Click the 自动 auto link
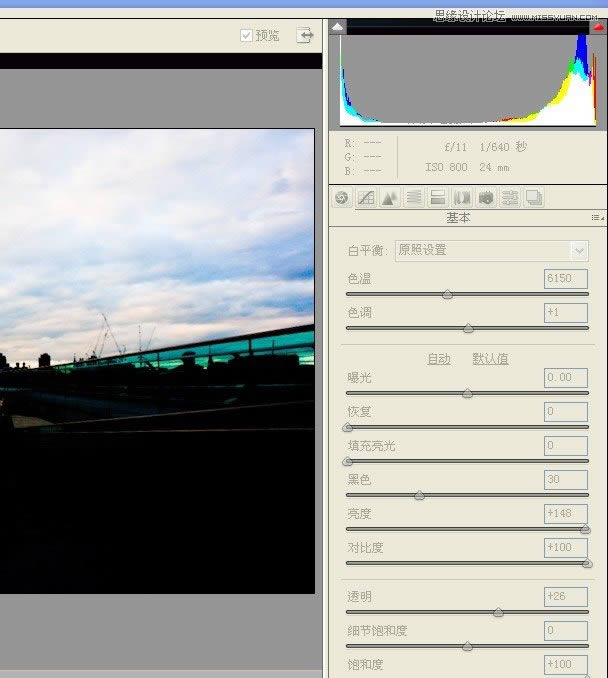This screenshot has height=678, width=608. click(x=439, y=359)
